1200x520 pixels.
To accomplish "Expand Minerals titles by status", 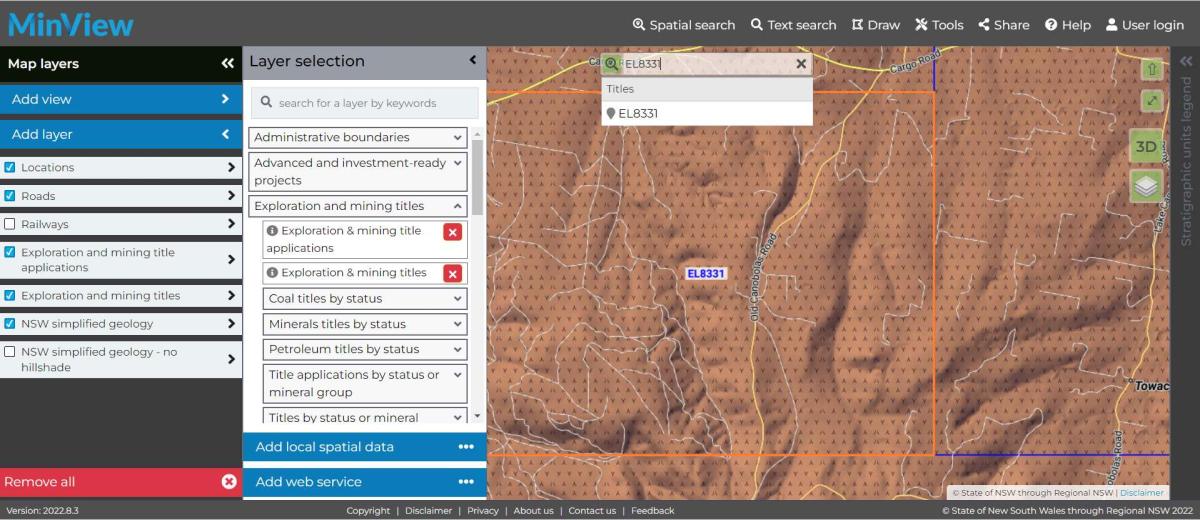I will point(366,324).
